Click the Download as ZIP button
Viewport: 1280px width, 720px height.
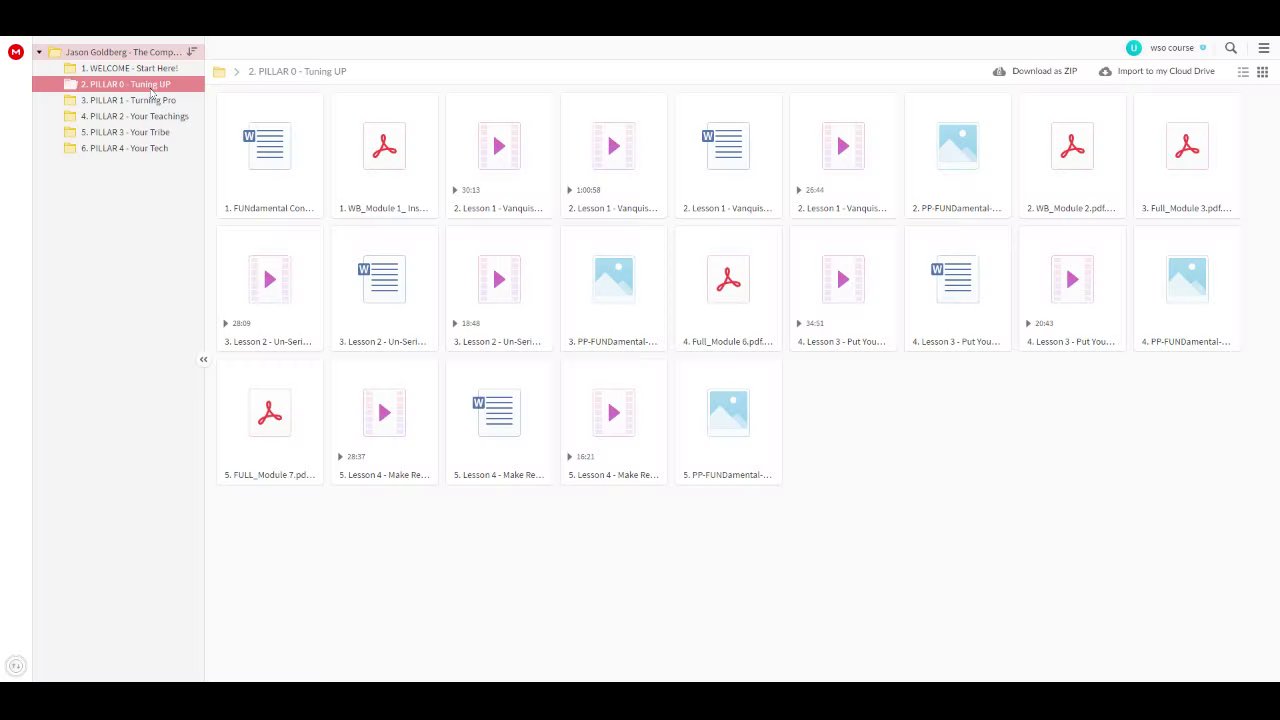click(1035, 71)
